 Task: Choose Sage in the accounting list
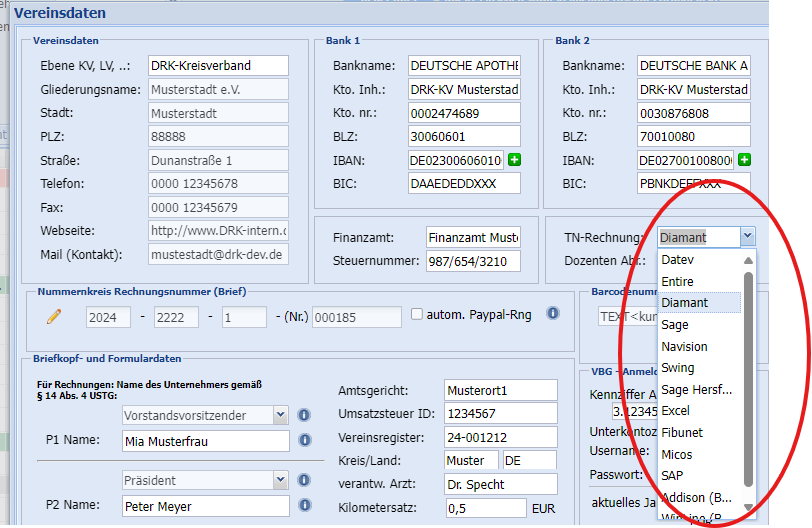pos(675,325)
